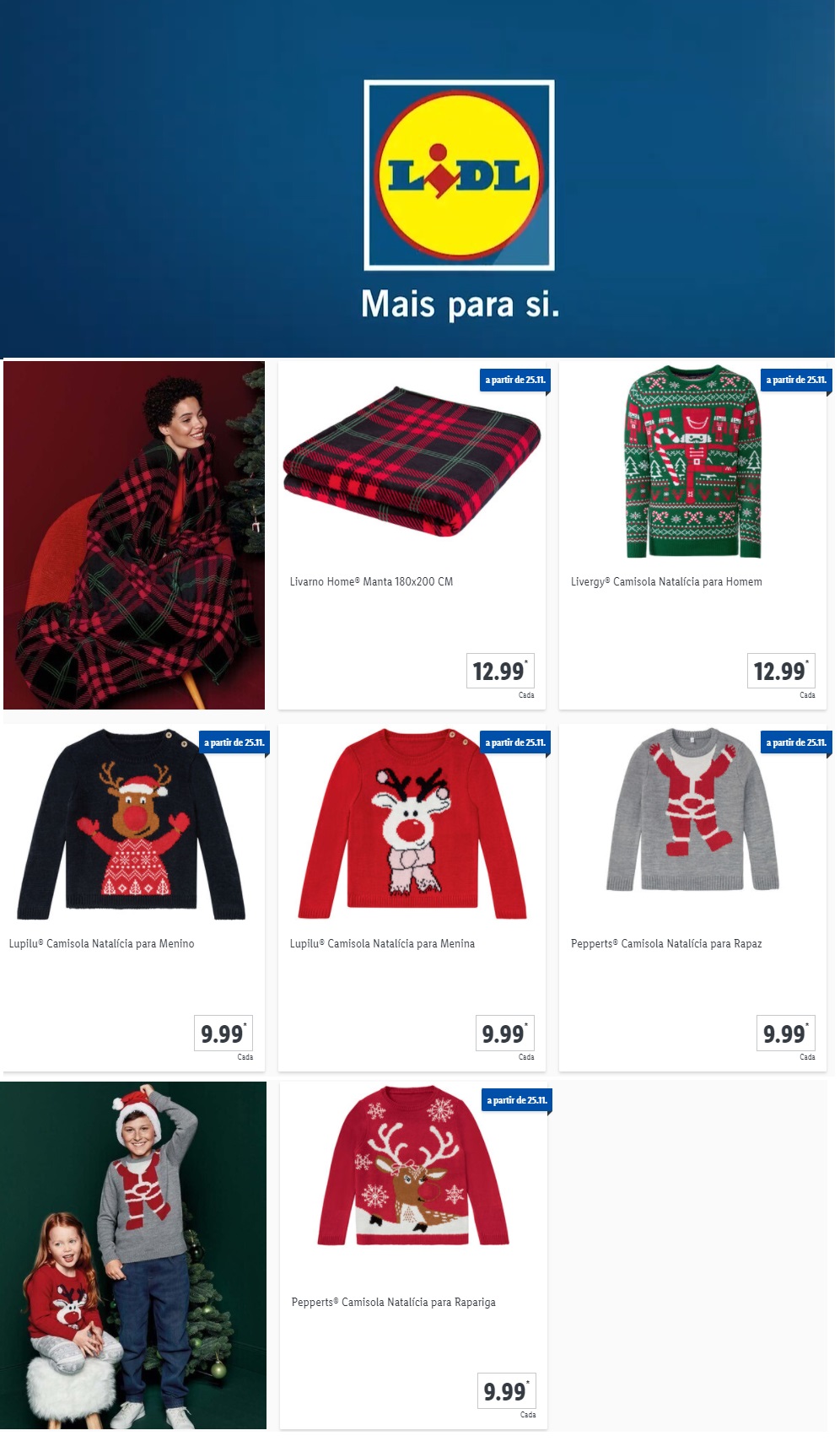Open the plaid blanket product image
840x1441 pixels.
(x=412, y=461)
